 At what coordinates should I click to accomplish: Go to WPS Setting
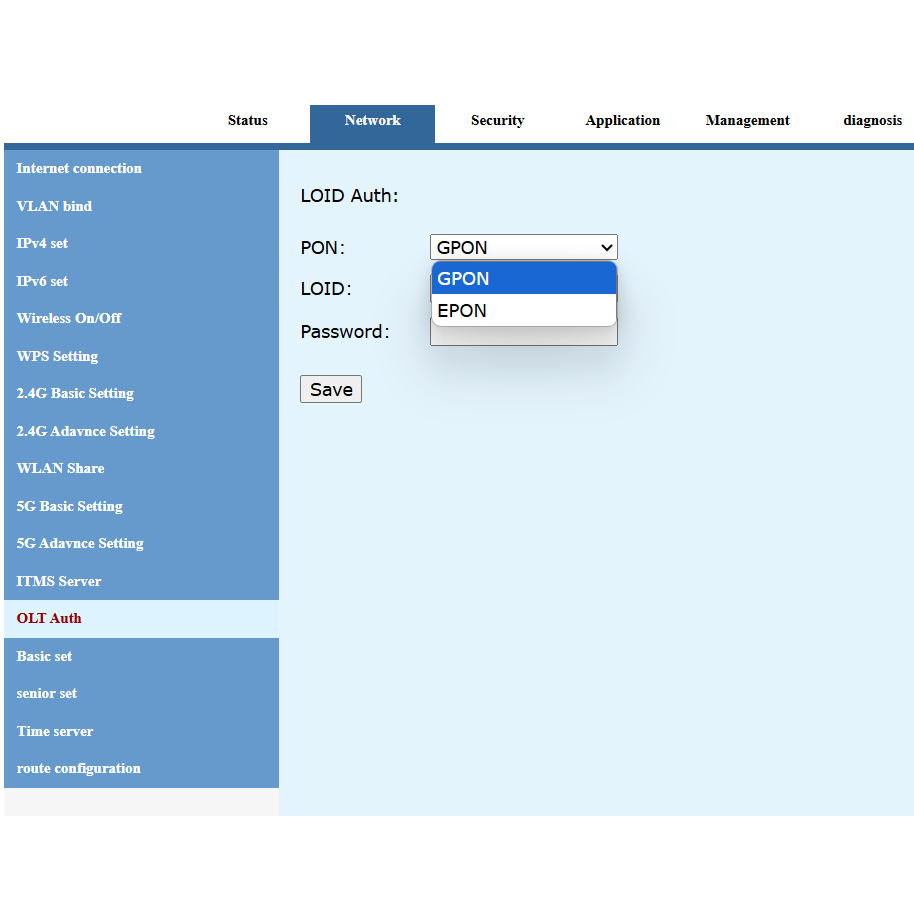[57, 356]
